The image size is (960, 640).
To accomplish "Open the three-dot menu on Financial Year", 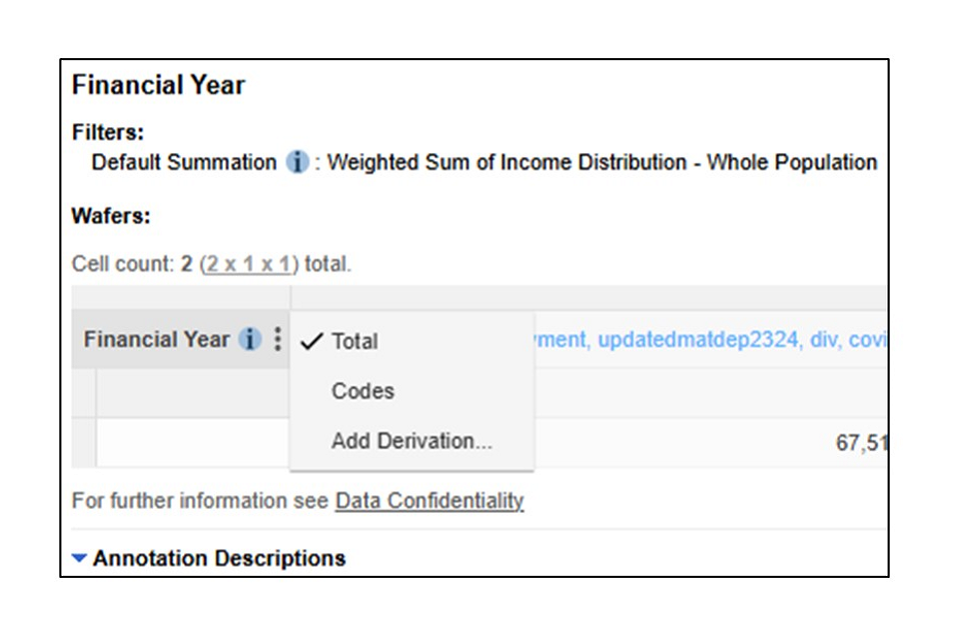I will [277, 340].
